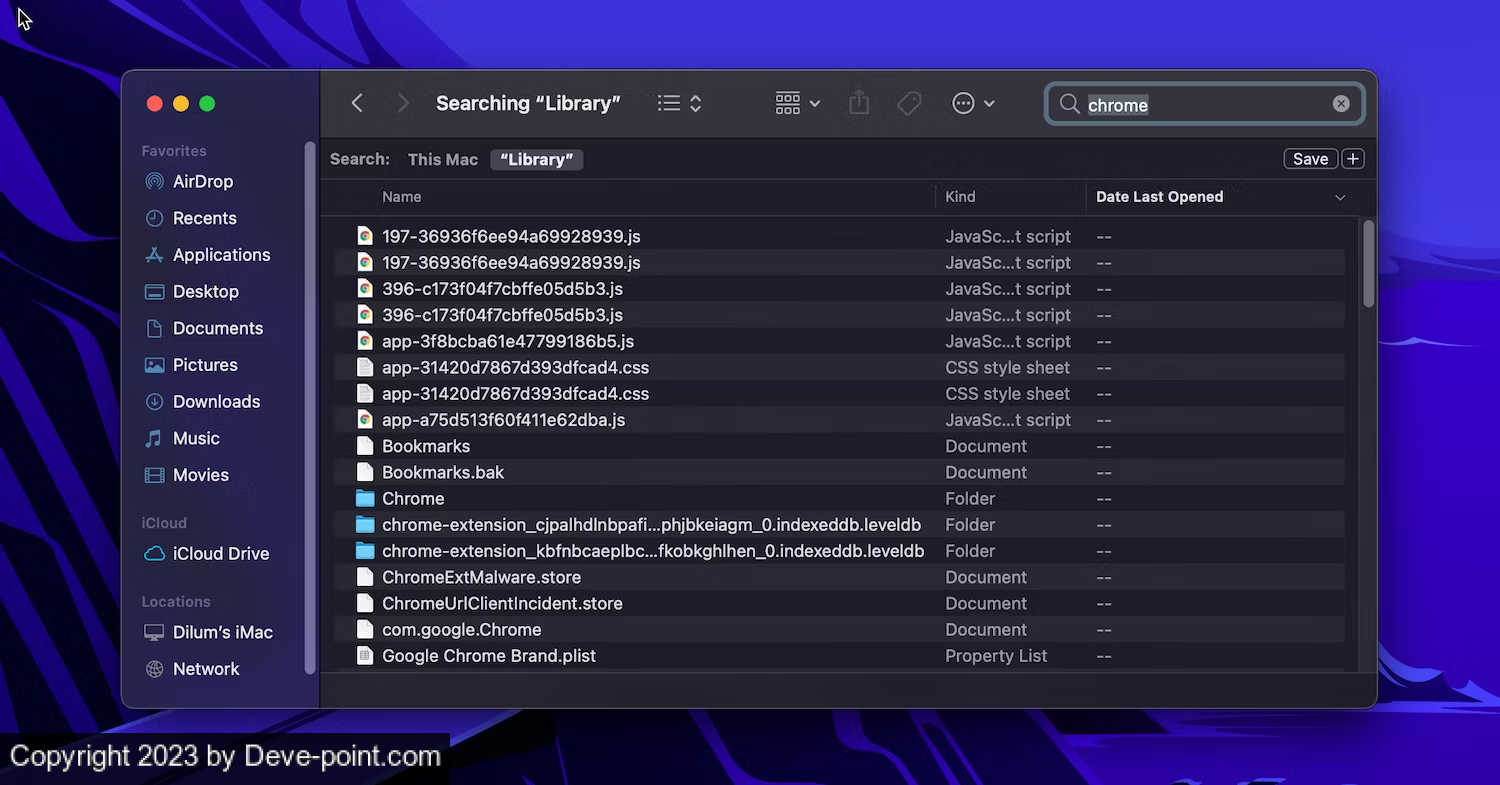Open AirDrop from the Finder sidebar
Image resolution: width=1500 pixels, height=785 pixels.
[x=189, y=182]
